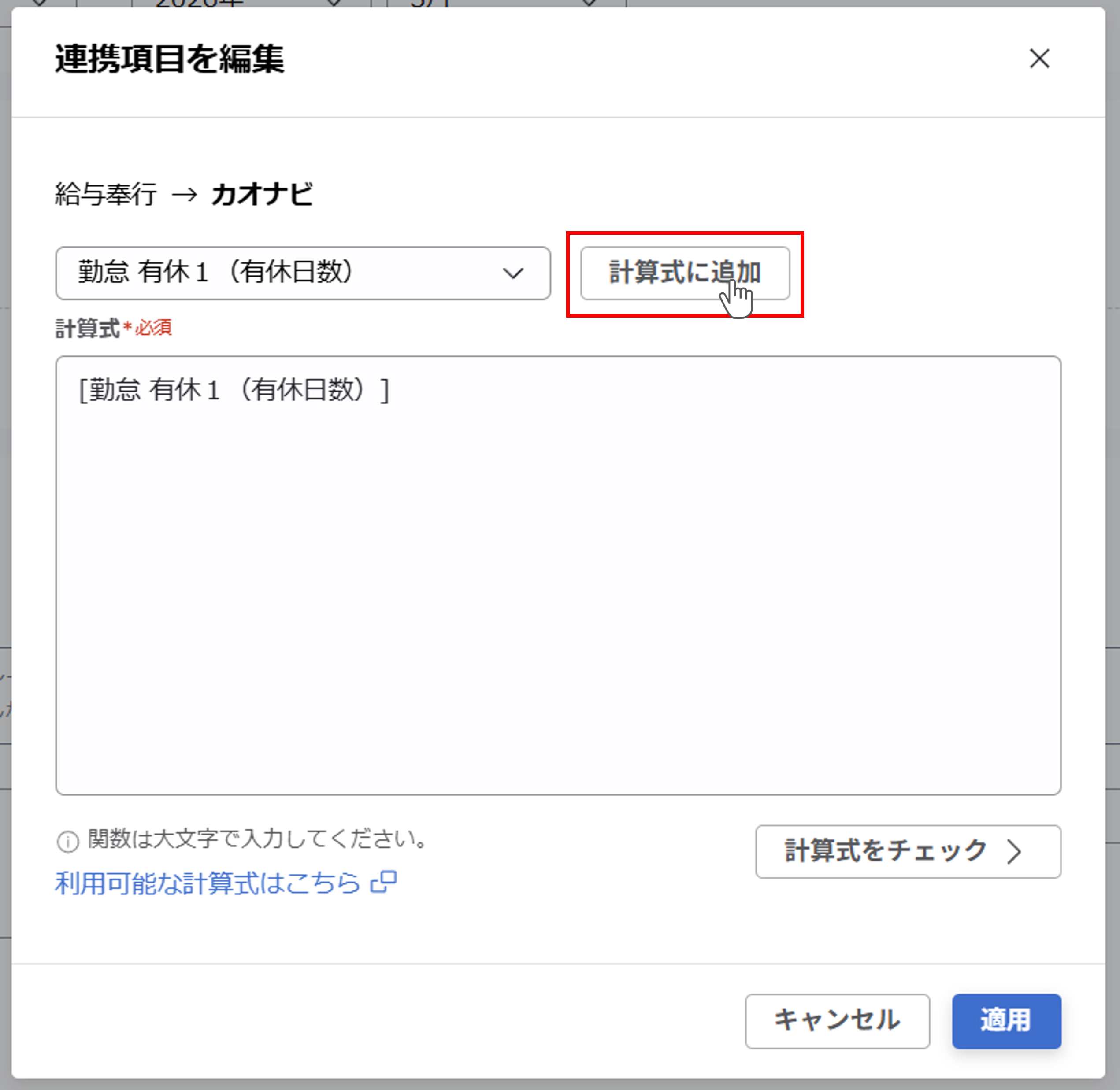Focus the 計算式 formula text area
1120x1090 pixels.
(x=558, y=575)
